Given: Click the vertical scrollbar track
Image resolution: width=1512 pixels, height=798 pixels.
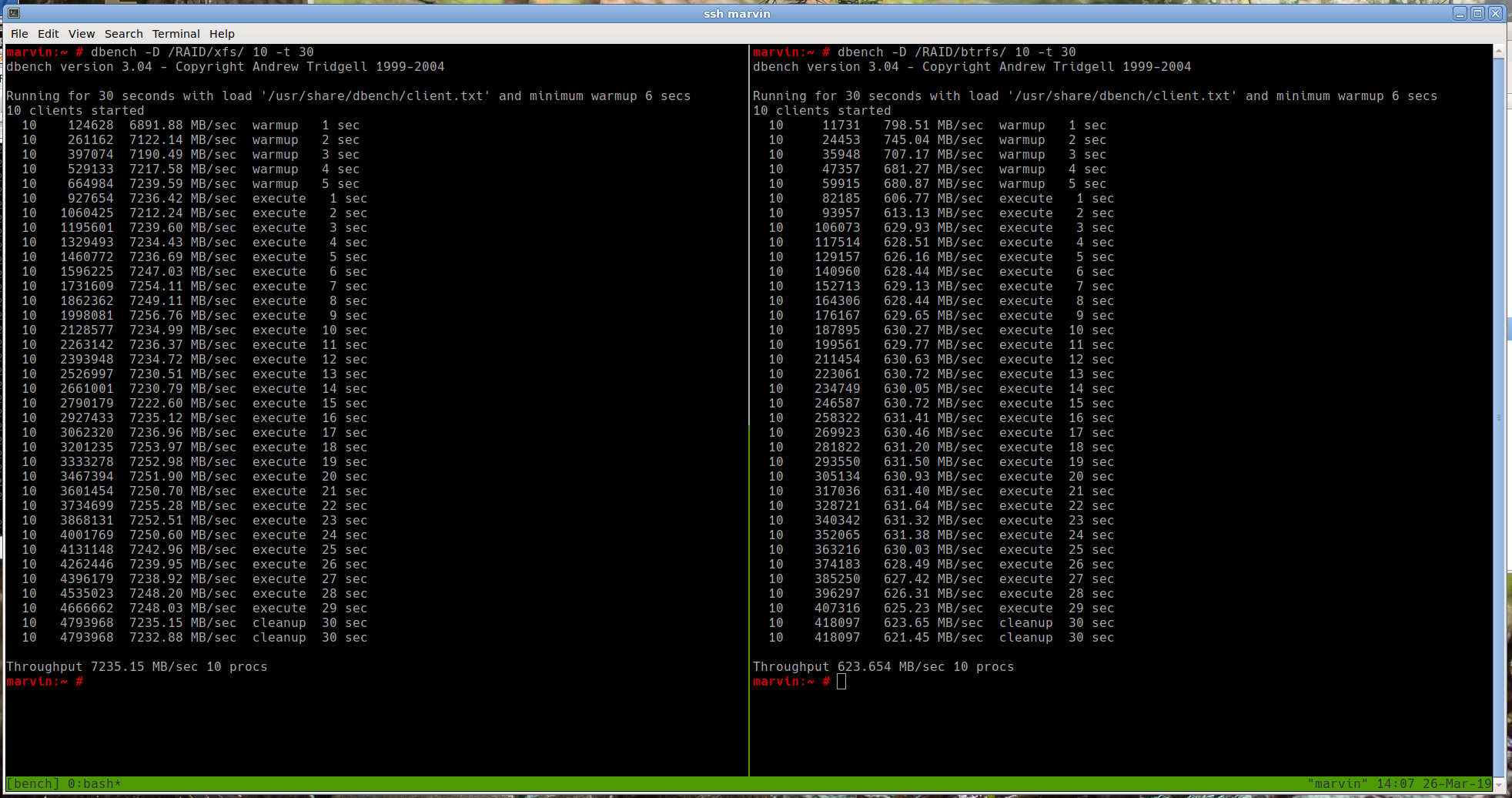Looking at the screenshot, I should 1499,417.
